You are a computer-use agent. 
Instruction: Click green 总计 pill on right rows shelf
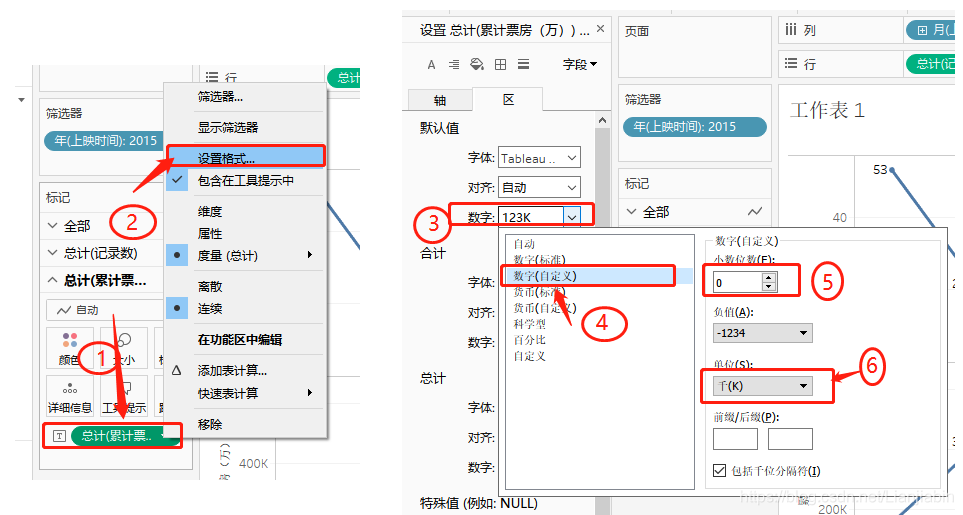[x=931, y=63]
